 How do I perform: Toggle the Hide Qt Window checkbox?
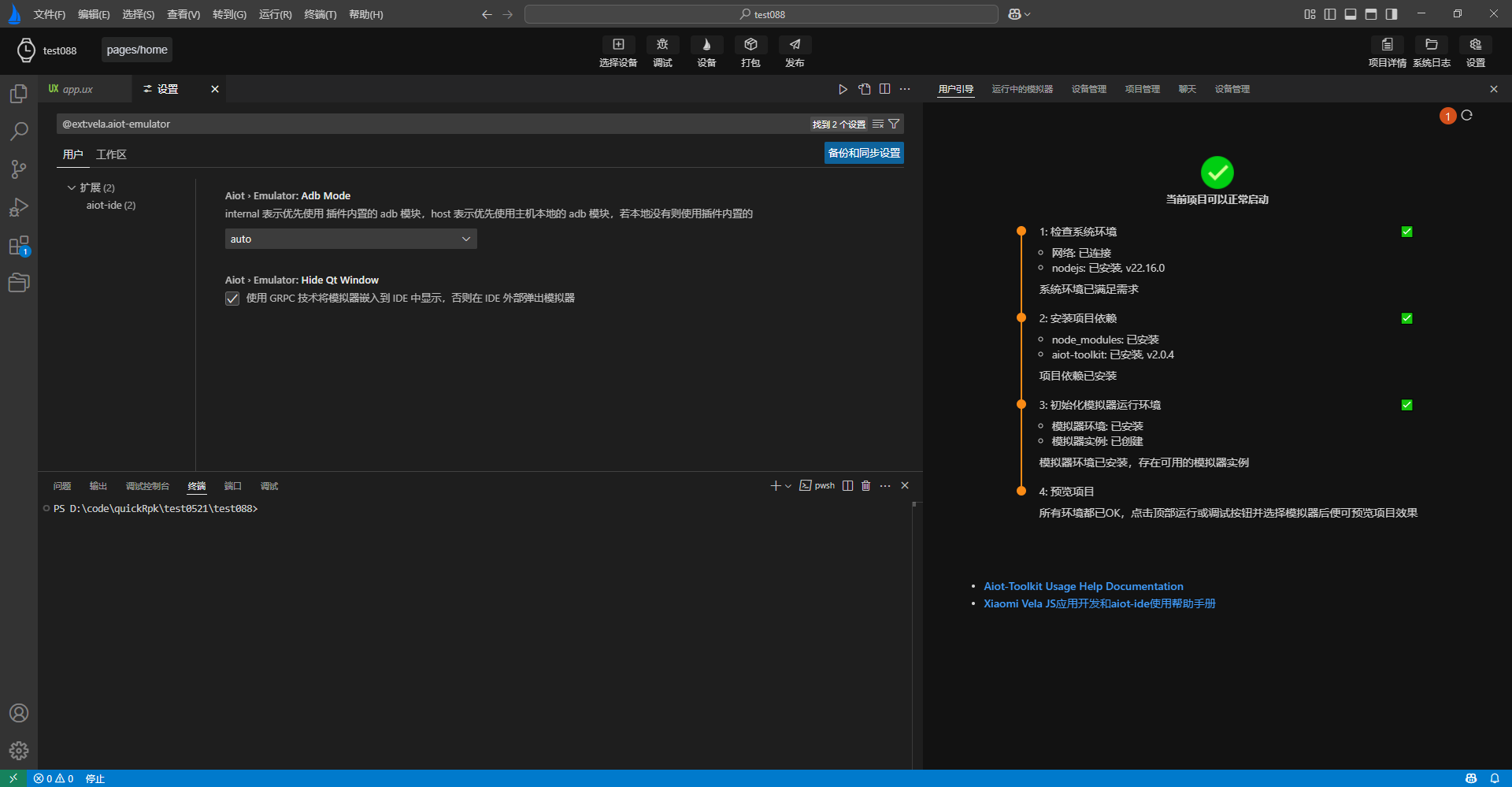(x=232, y=299)
